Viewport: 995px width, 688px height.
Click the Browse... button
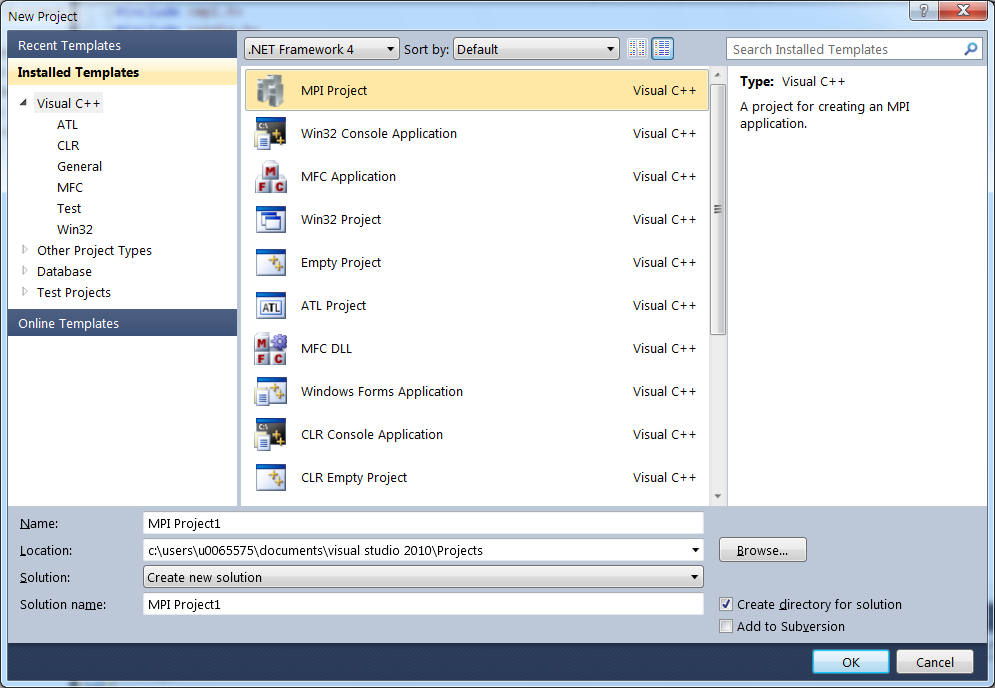point(763,550)
